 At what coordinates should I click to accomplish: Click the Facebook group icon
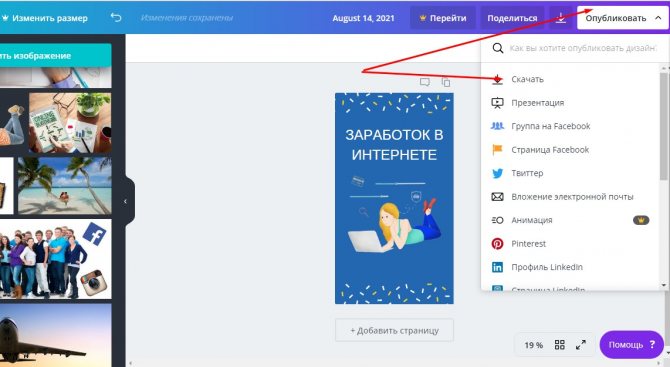pos(497,126)
